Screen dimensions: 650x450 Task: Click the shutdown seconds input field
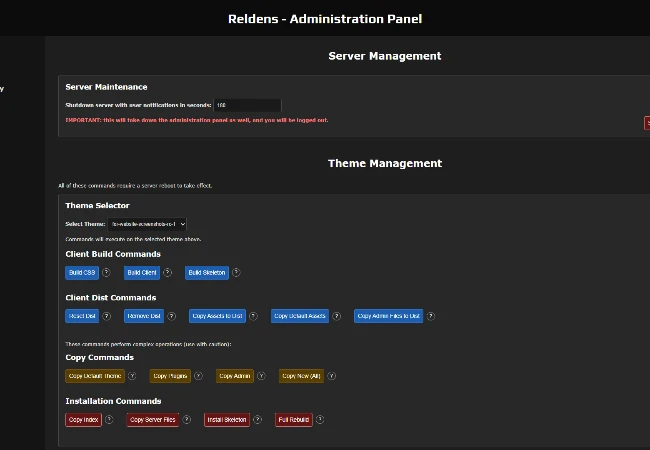pos(247,105)
